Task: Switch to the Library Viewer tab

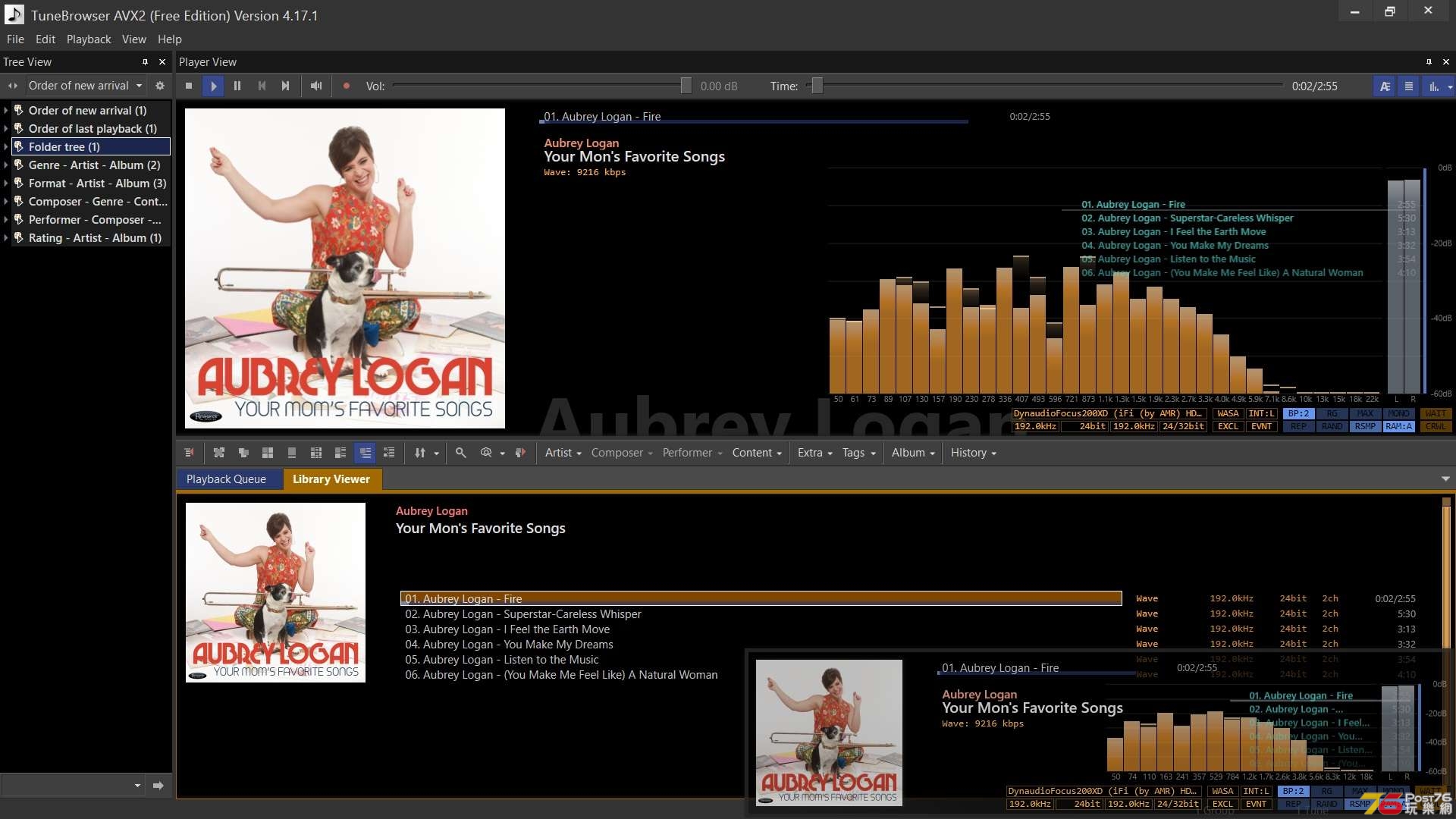Action: 331,478
